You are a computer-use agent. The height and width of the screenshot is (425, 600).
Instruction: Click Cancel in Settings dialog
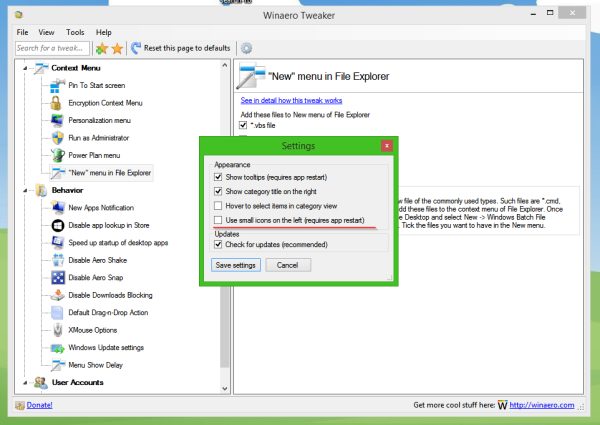tap(288, 265)
